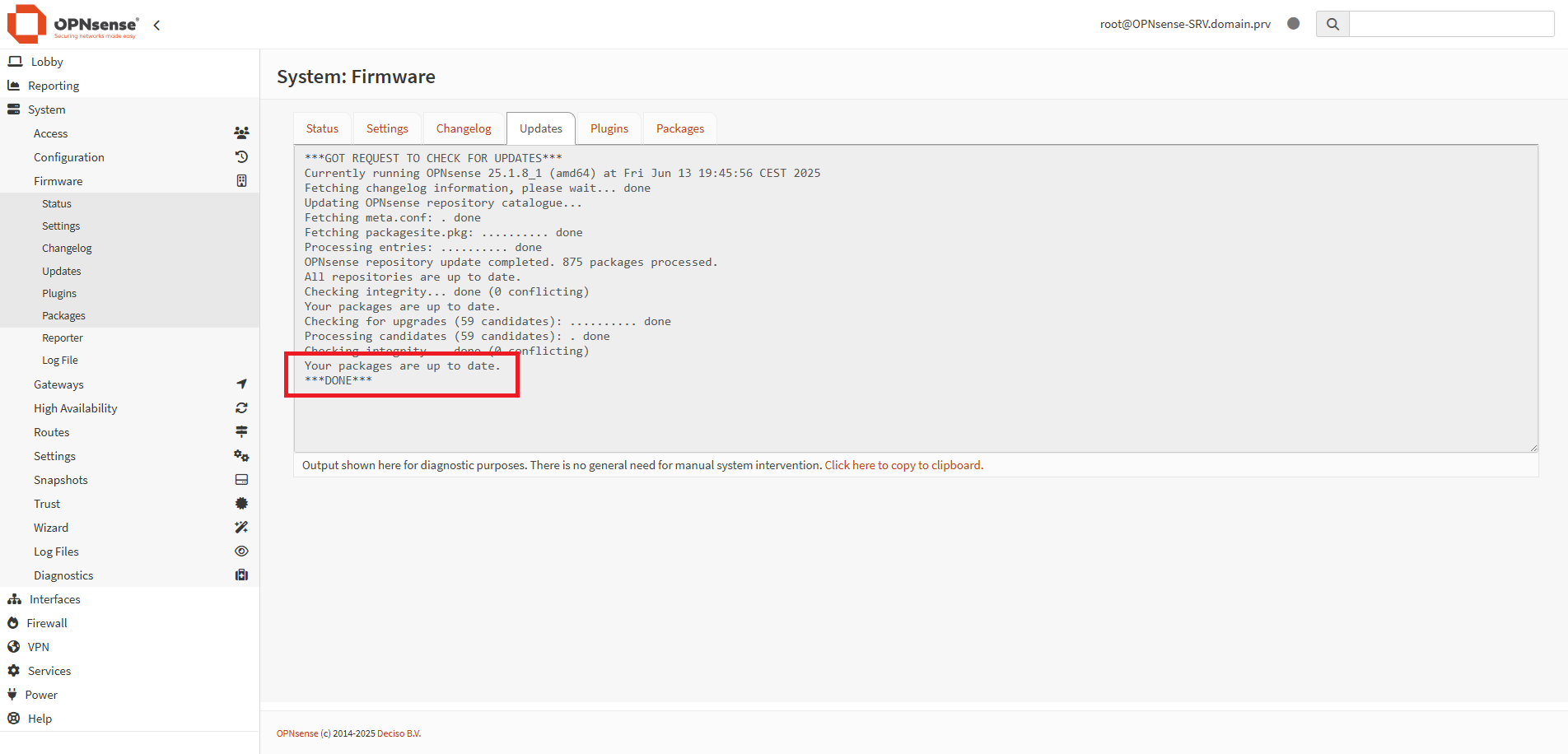Screen dimensions: 1568x754
Task: Click the search magnifier icon
Action: pos(1332,24)
